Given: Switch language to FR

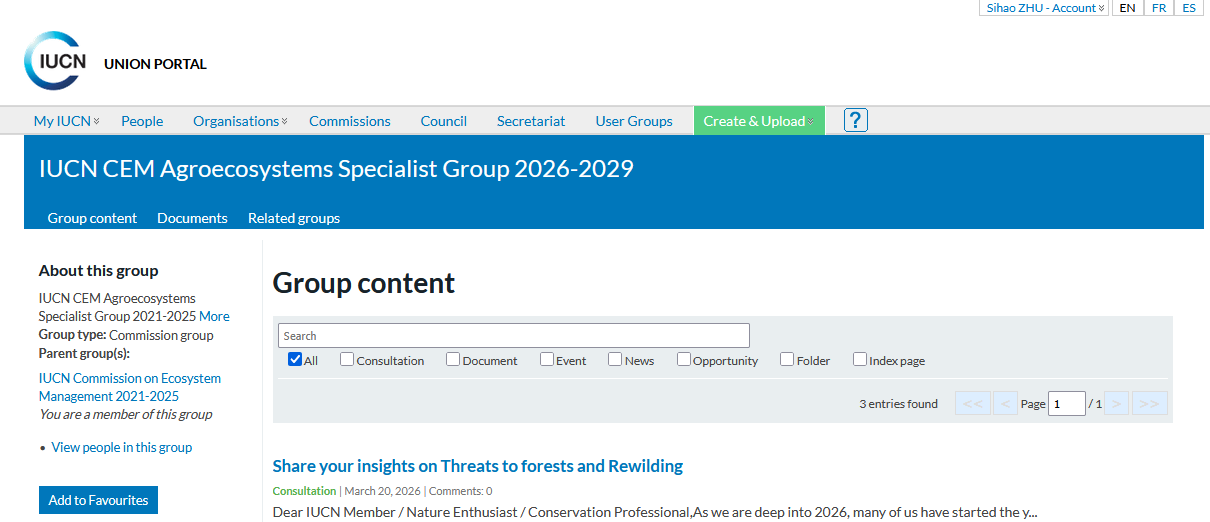Looking at the screenshot, I should point(1158,8).
